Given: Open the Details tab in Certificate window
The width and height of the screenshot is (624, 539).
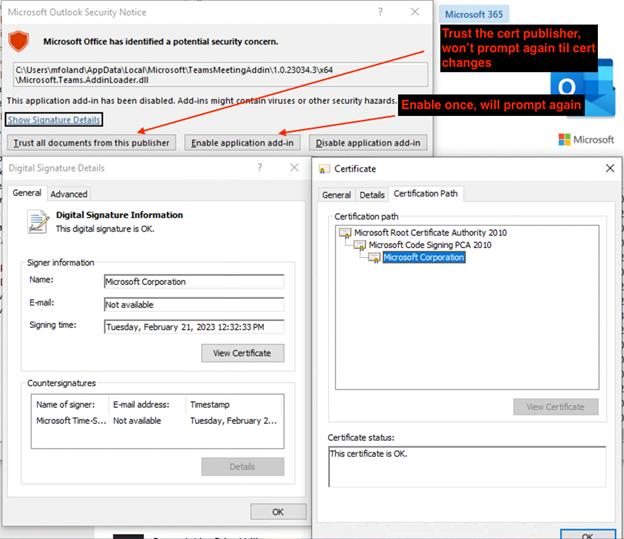Looking at the screenshot, I should click(x=372, y=195).
